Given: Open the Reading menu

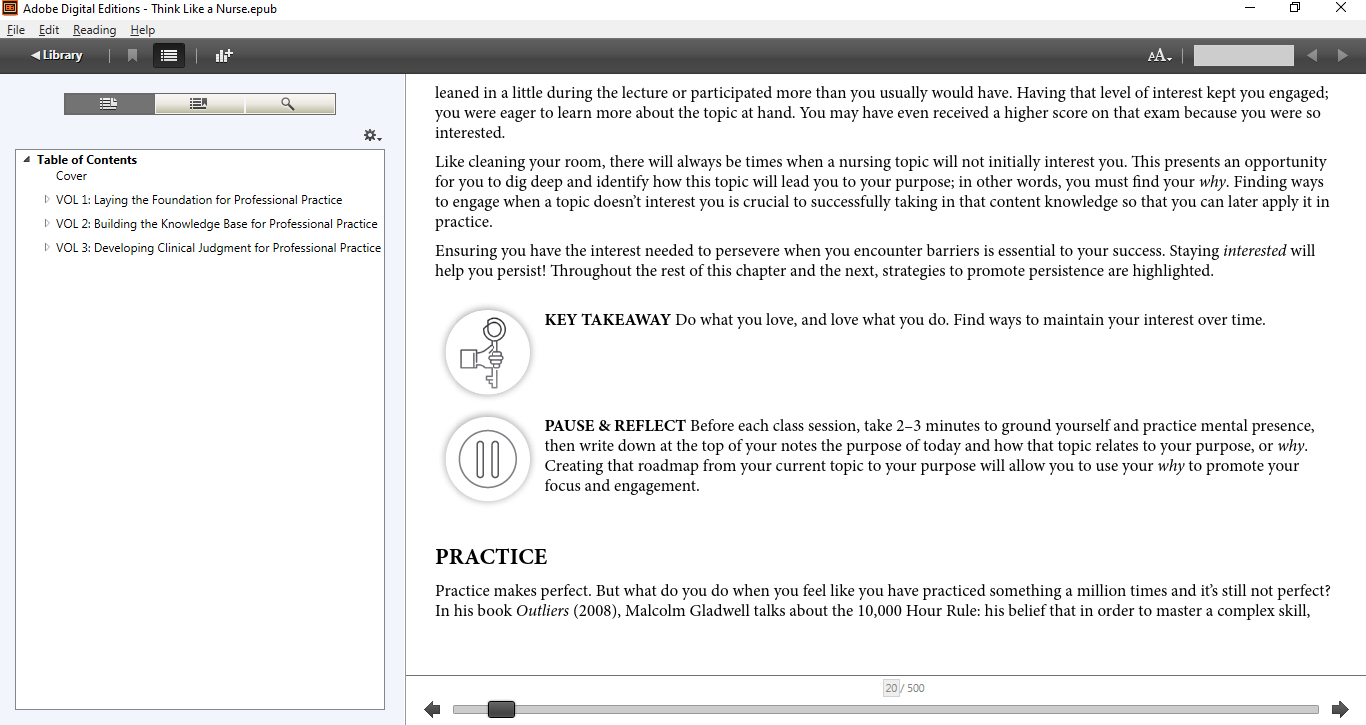Looking at the screenshot, I should 94,30.
